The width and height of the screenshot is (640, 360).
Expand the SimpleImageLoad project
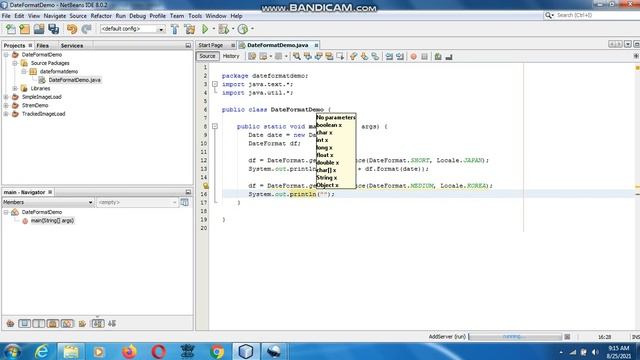coord(6,97)
